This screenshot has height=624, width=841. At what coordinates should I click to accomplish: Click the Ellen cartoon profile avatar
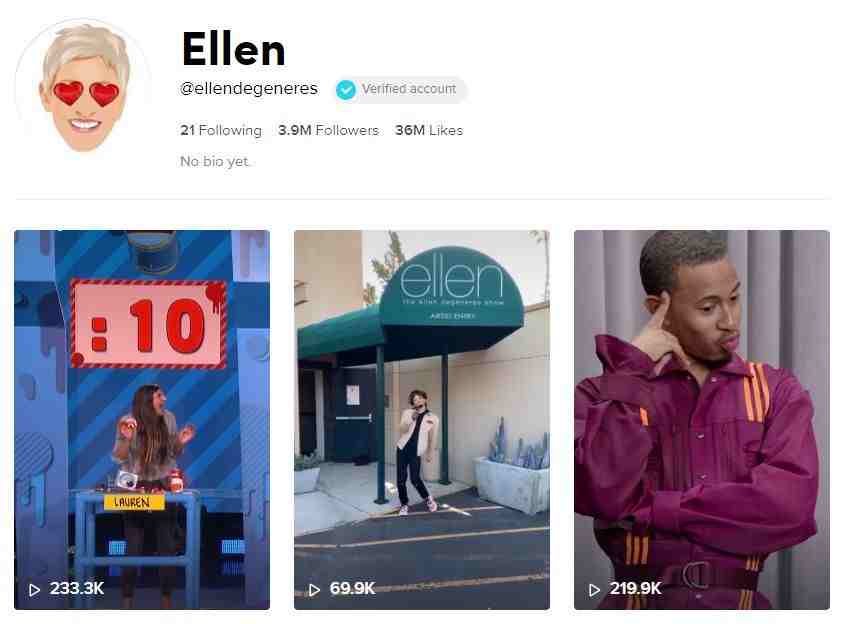tap(85, 87)
